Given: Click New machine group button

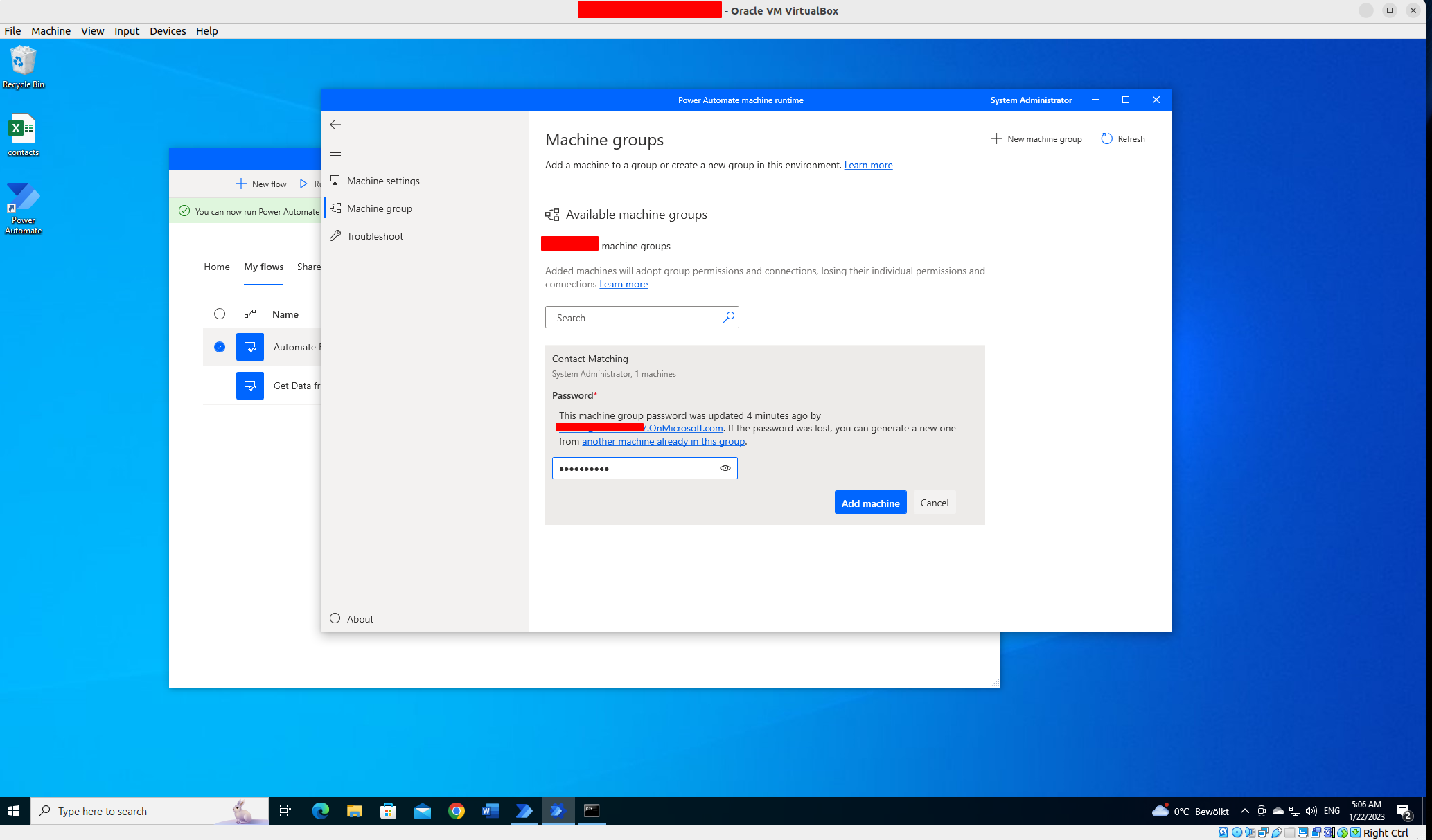Looking at the screenshot, I should [x=1036, y=139].
